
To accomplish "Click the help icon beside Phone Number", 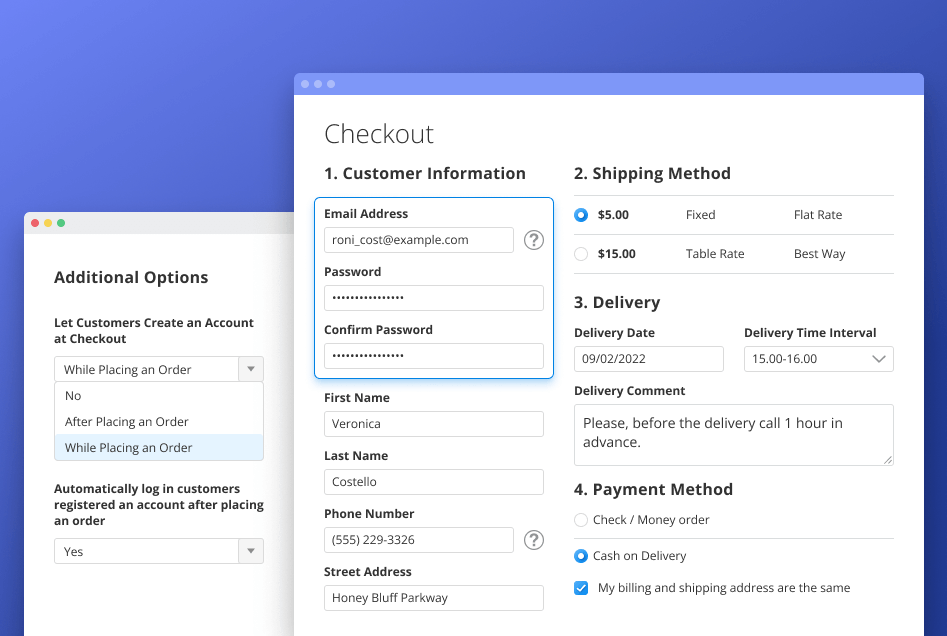I will coord(534,540).
